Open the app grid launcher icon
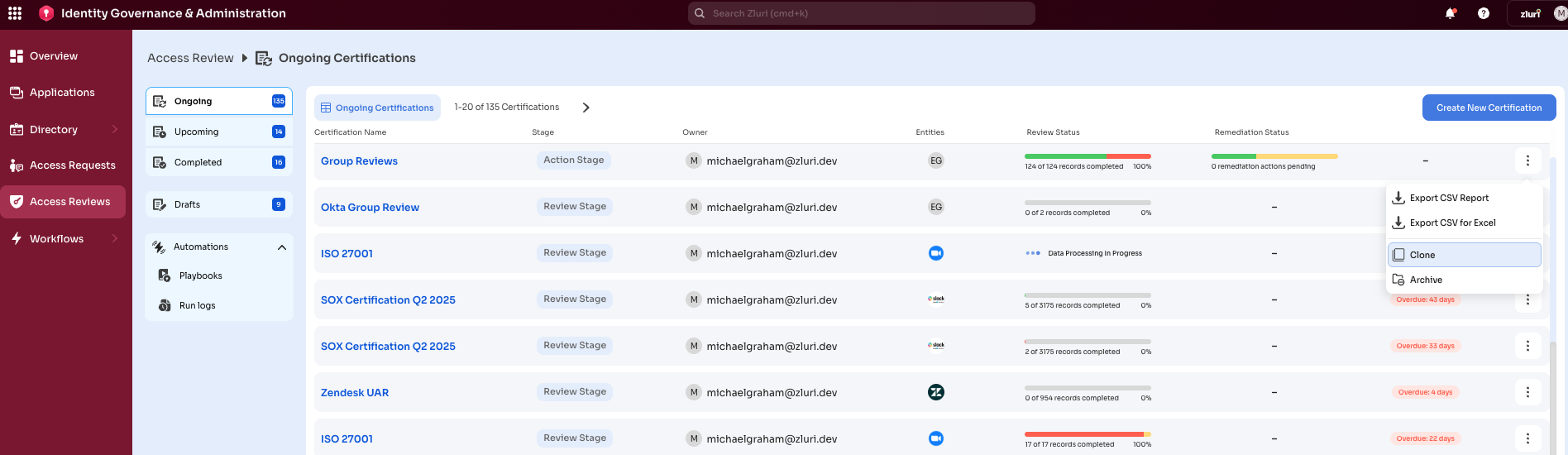The image size is (1568, 455). 15,13
